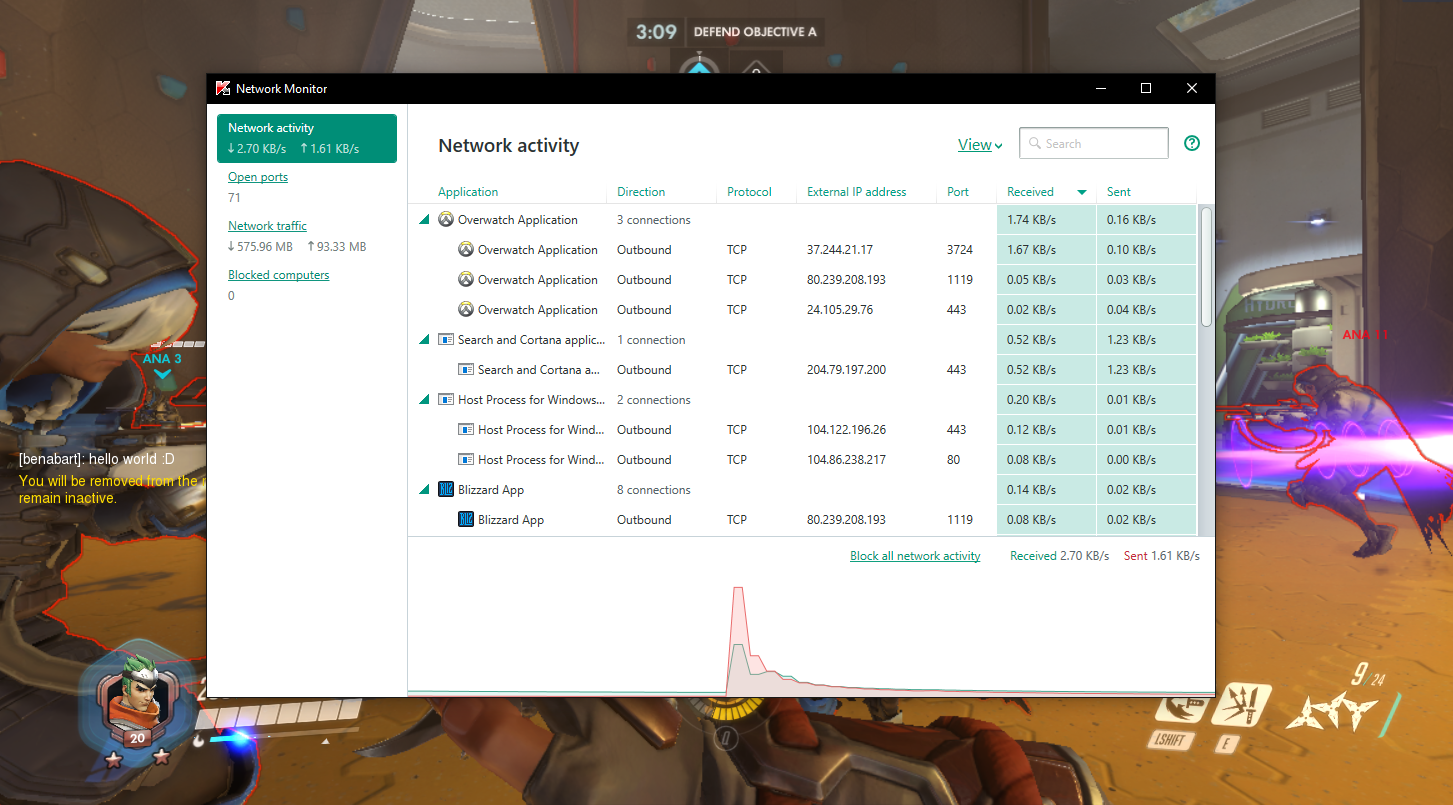The image size is (1453, 805).
Task: Click into the Search input field
Action: [1102, 143]
